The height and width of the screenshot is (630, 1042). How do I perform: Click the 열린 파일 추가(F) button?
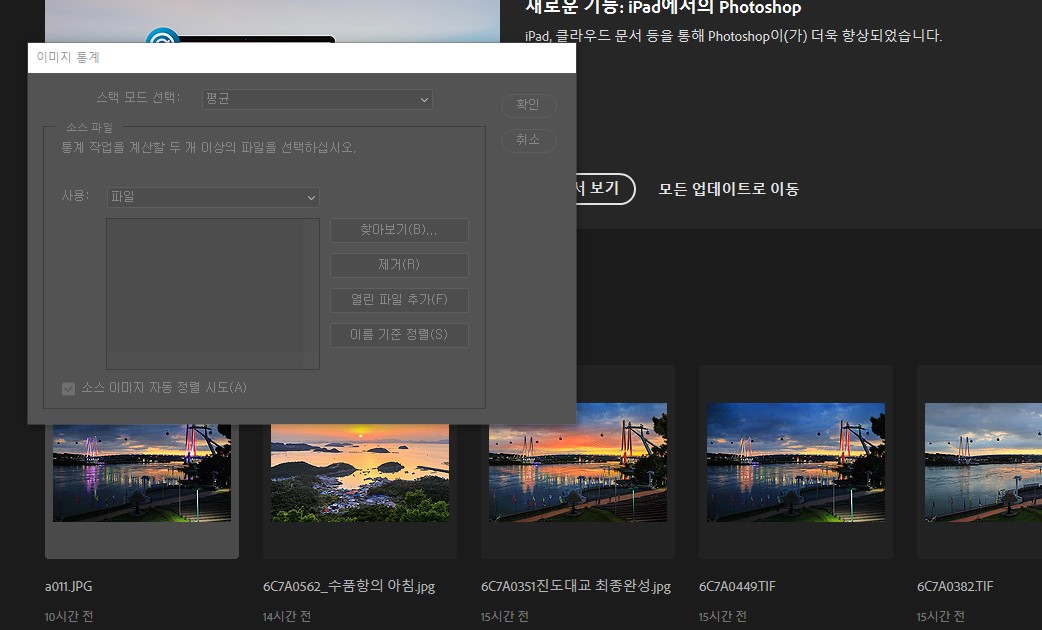(x=399, y=300)
